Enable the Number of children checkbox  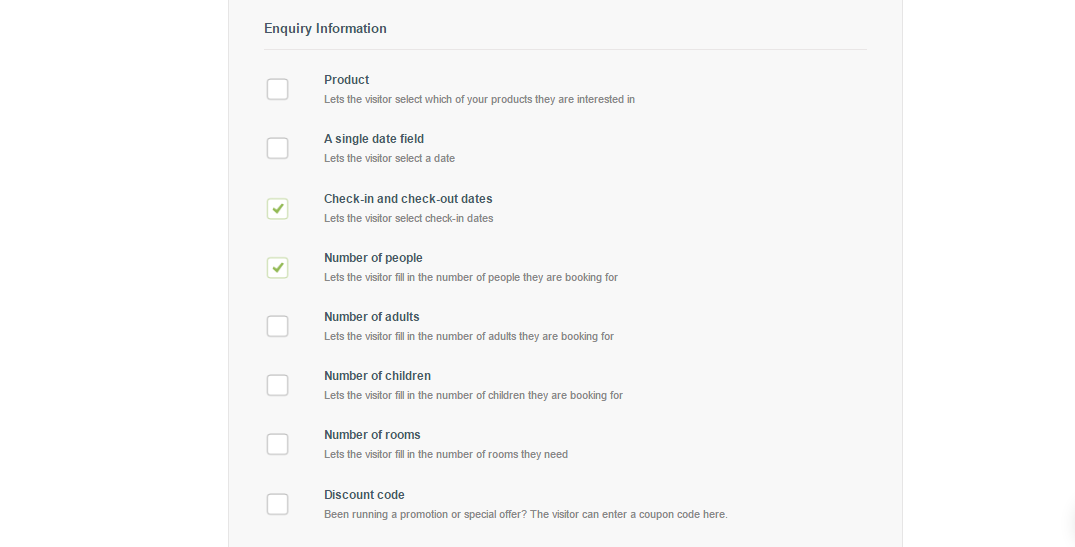(x=277, y=385)
